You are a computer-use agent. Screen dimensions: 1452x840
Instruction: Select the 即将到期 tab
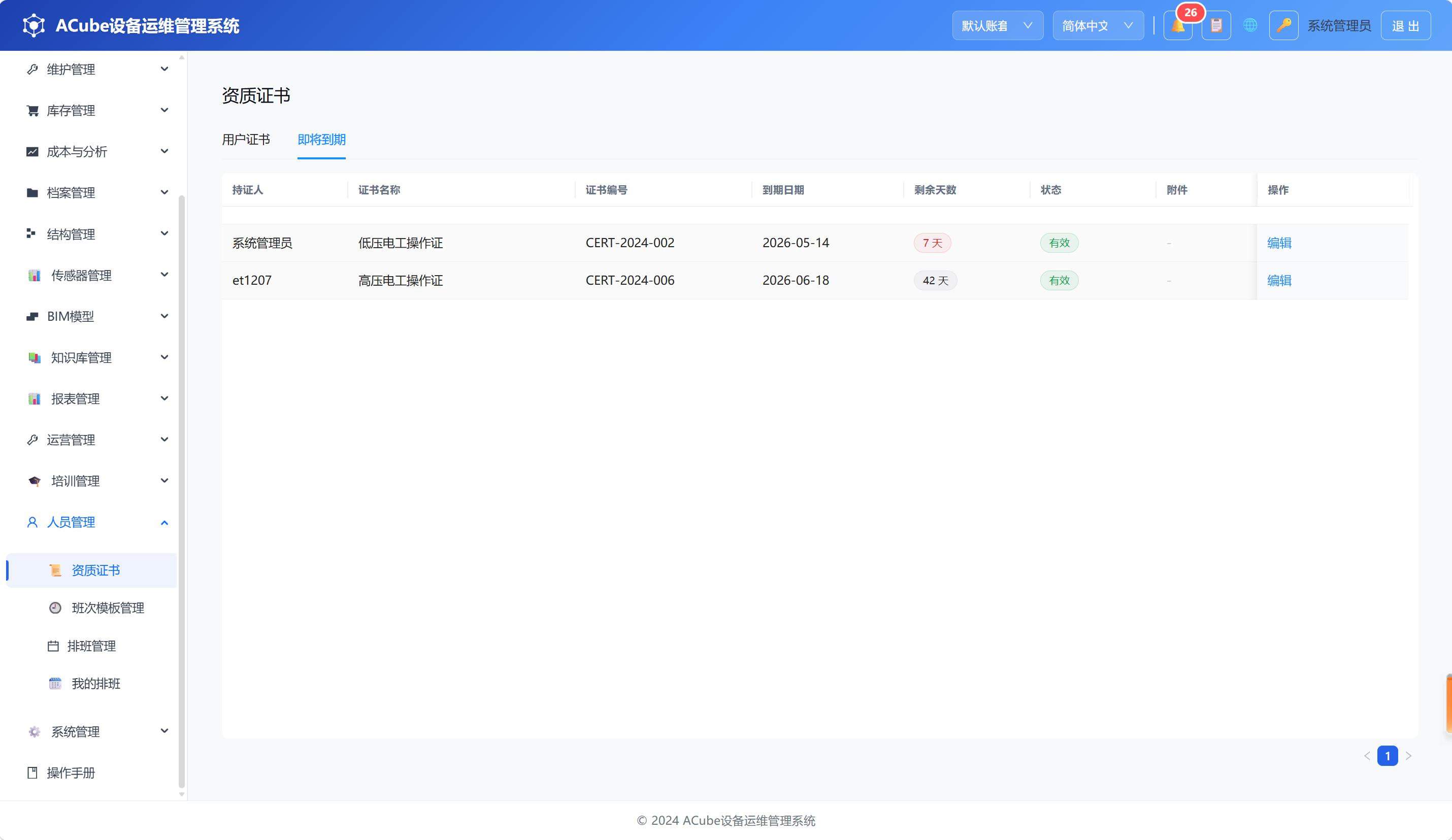(321, 140)
